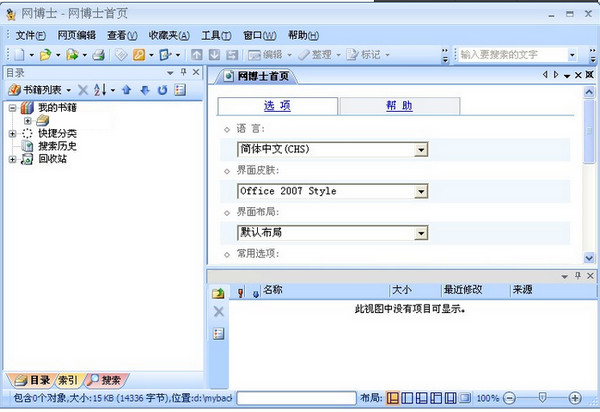Screen dimensions: 600x412
Task: Click the properties icon in directory toolbar
Action: (x=180, y=90)
